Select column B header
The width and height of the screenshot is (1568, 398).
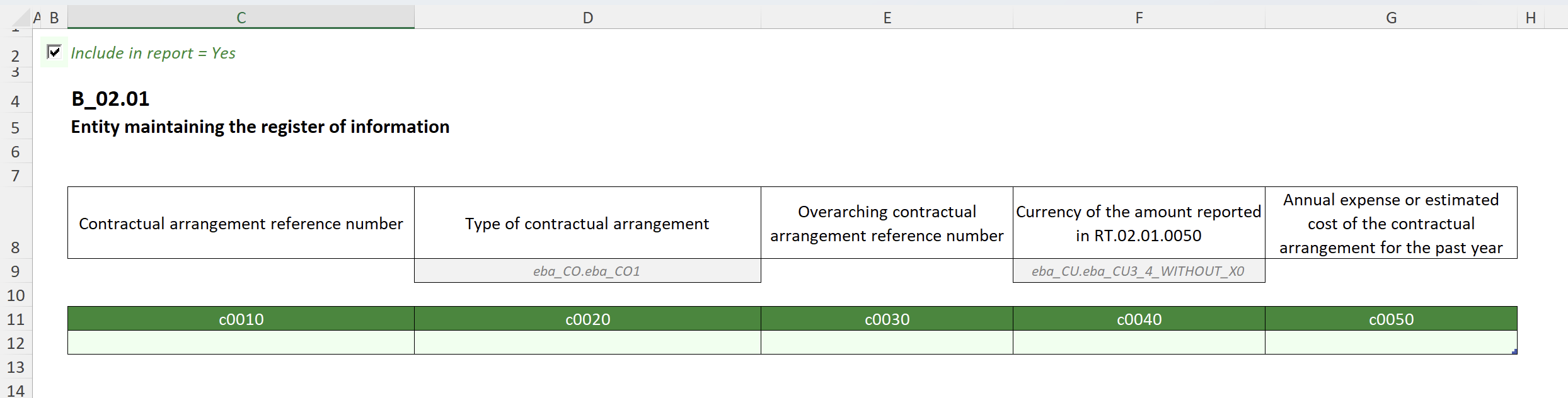54,18
